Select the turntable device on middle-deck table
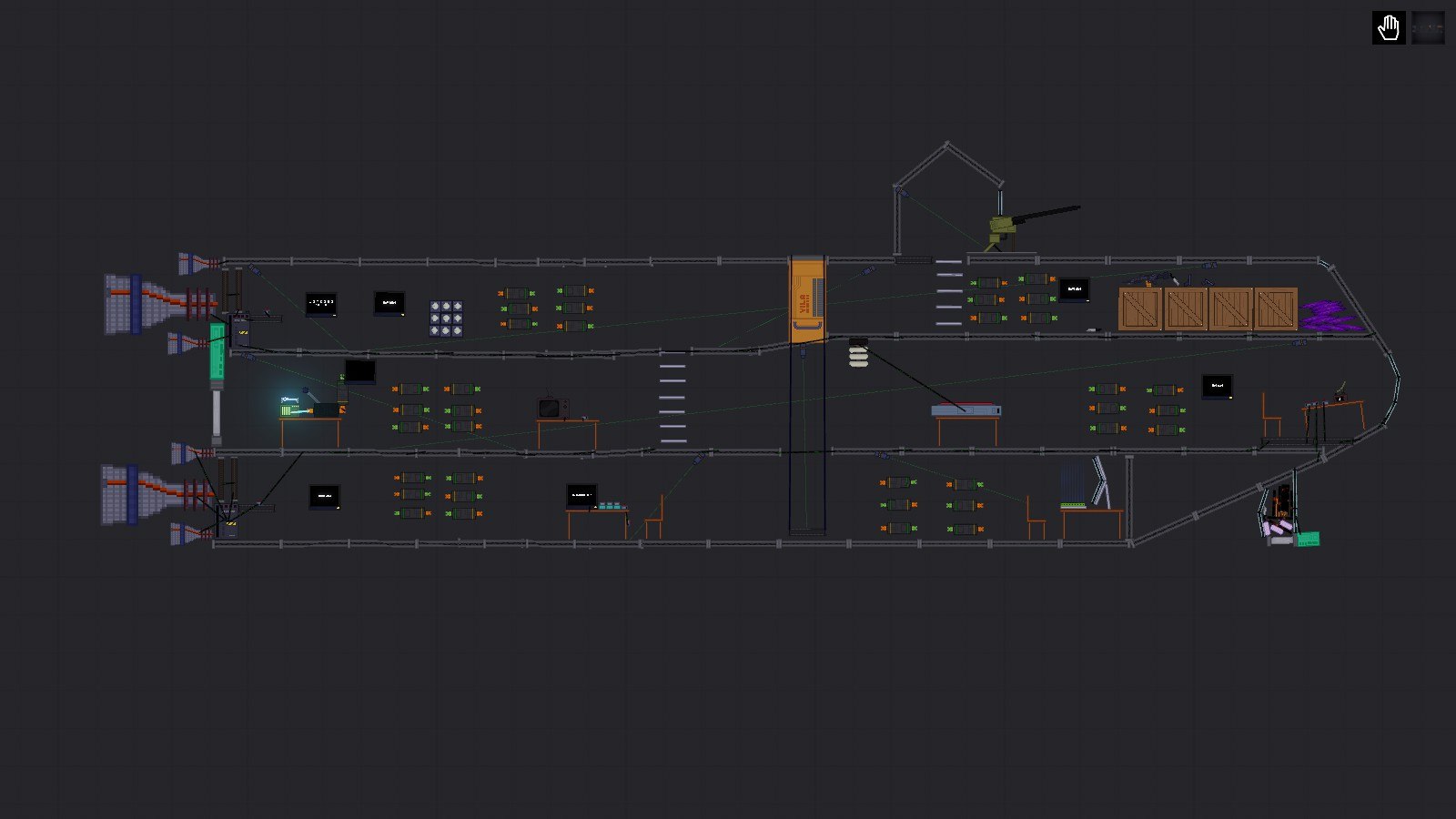 click(x=966, y=411)
